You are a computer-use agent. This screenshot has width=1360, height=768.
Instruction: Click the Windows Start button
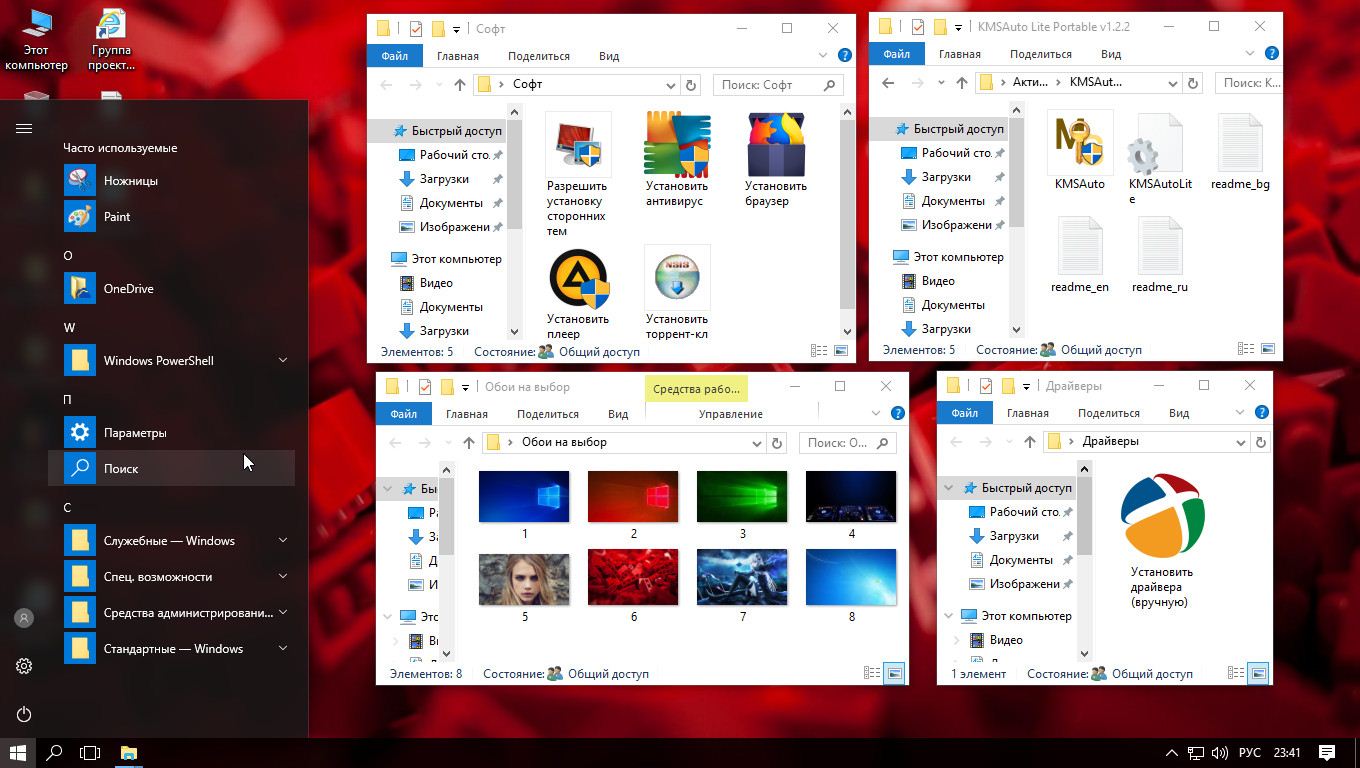[x=18, y=752]
